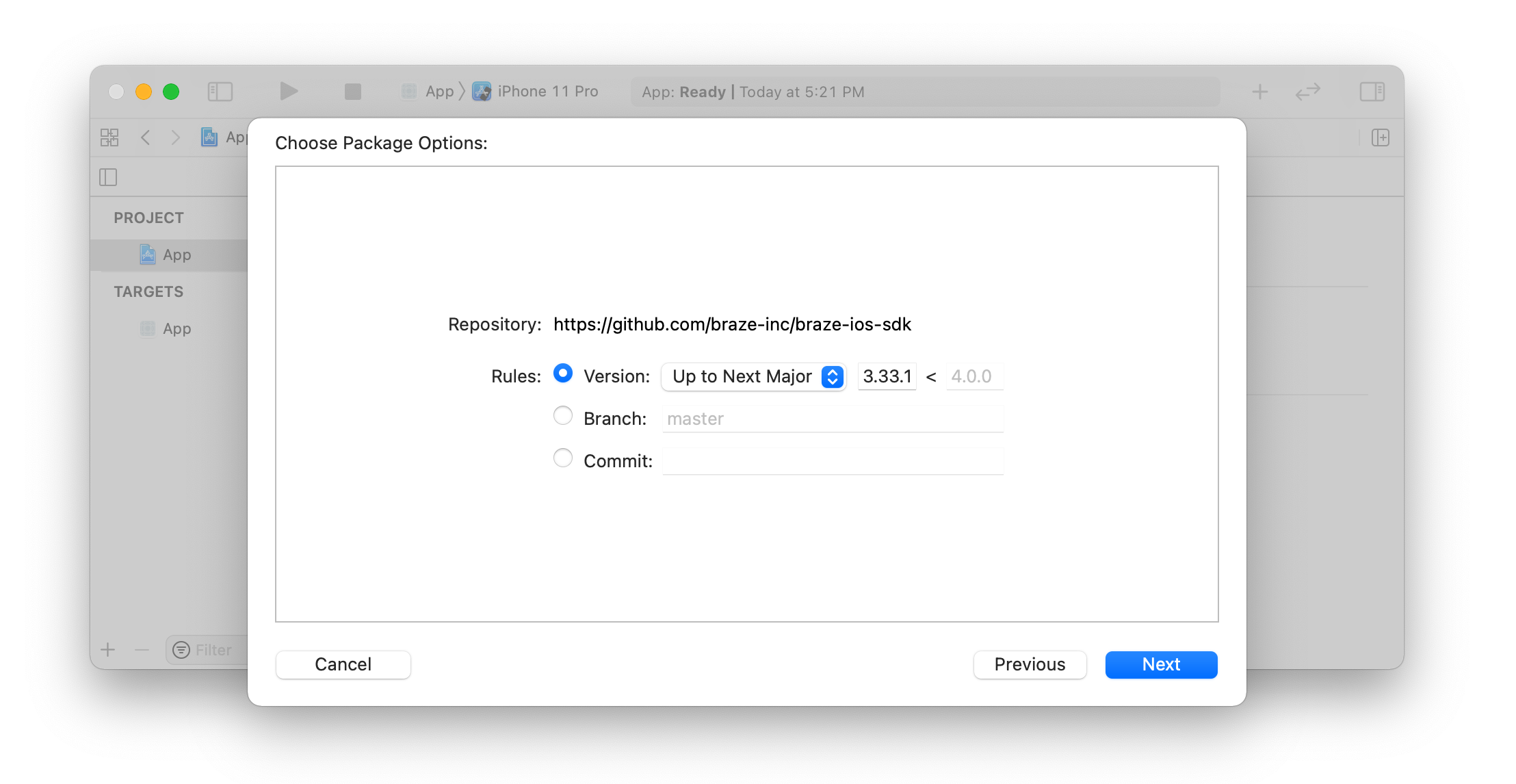
Task: Hide the project targets list sidebar icon
Action: point(108,177)
